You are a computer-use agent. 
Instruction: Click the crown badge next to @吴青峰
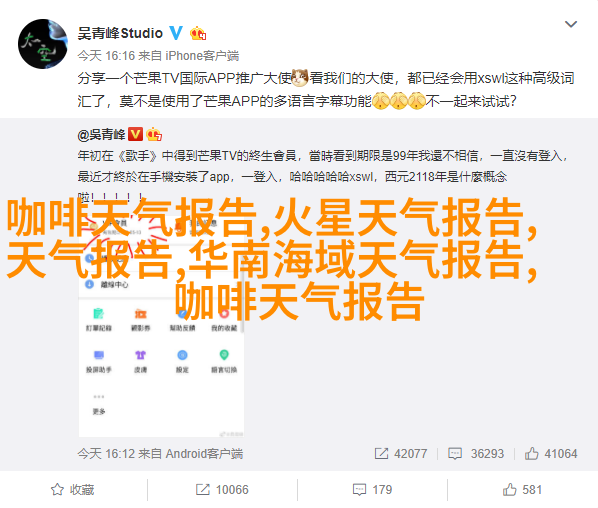[x=154, y=134]
